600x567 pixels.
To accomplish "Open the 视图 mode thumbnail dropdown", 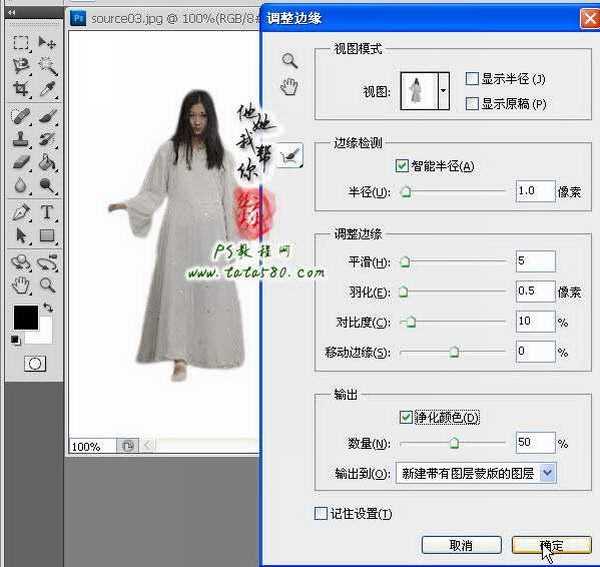I will [x=443, y=91].
